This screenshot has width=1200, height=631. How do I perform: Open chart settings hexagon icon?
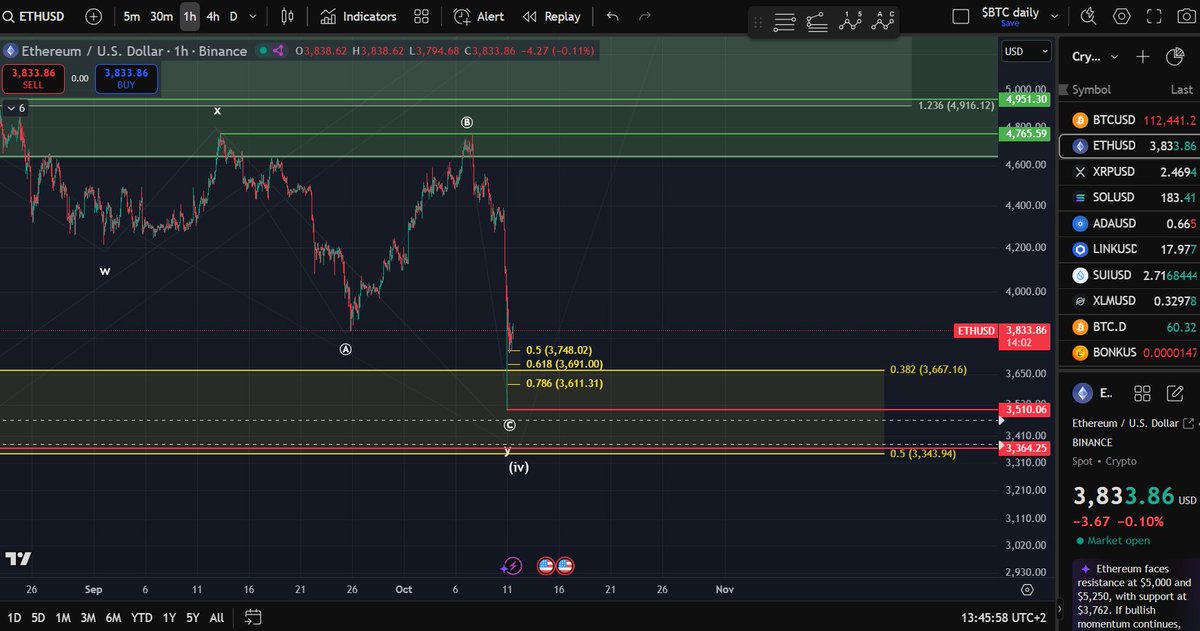tap(1121, 16)
